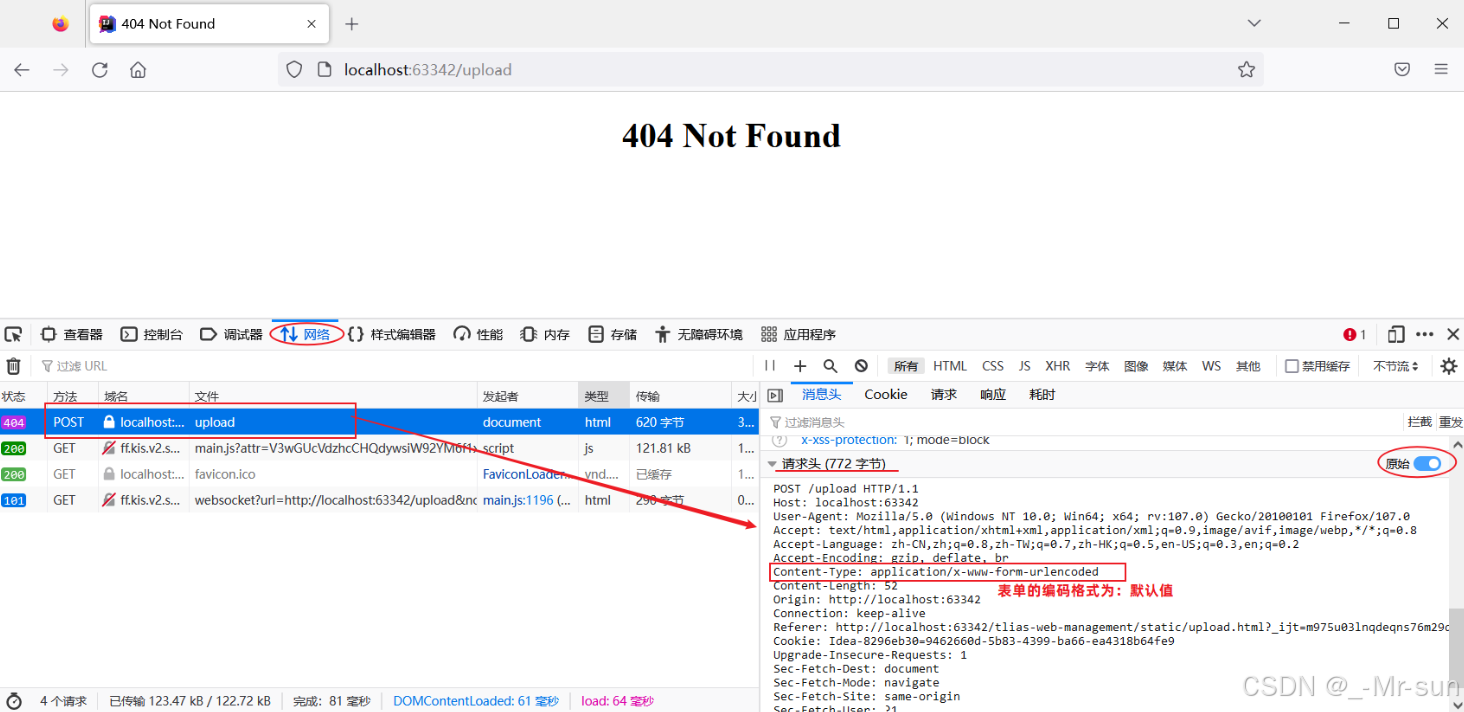Select the Headers details tab
The height and width of the screenshot is (712, 1464).
pyautogui.click(x=822, y=395)
